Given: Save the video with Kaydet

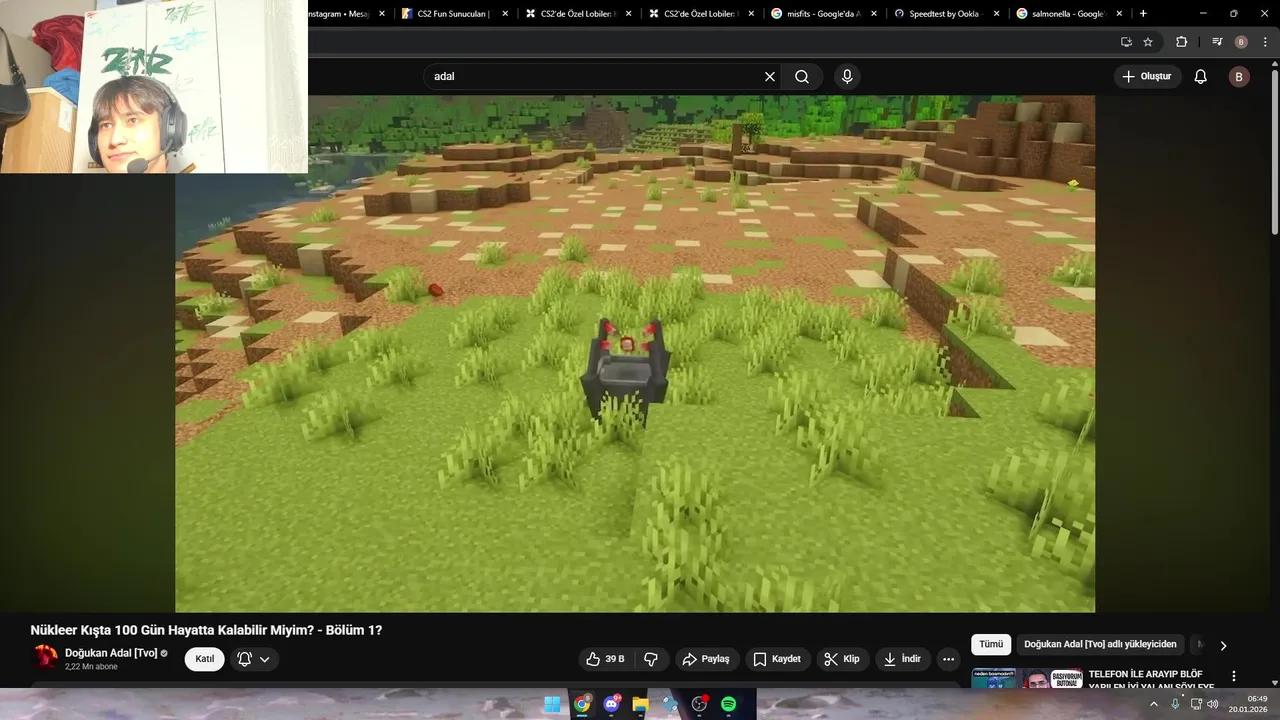Looking at the screenshot, I should click(x=777, y=659).
